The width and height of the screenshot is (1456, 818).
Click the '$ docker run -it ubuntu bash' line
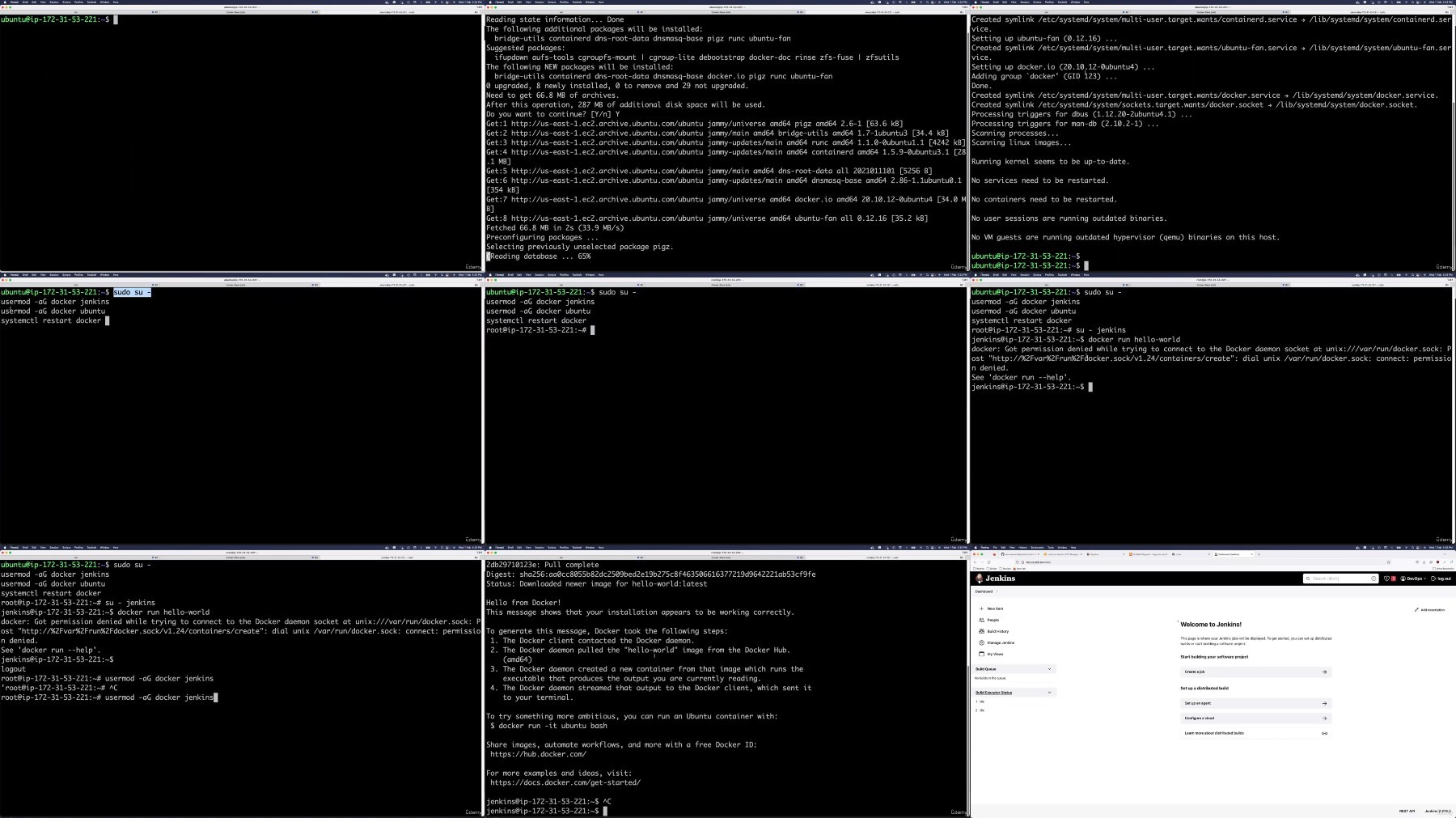click(548, 726)
